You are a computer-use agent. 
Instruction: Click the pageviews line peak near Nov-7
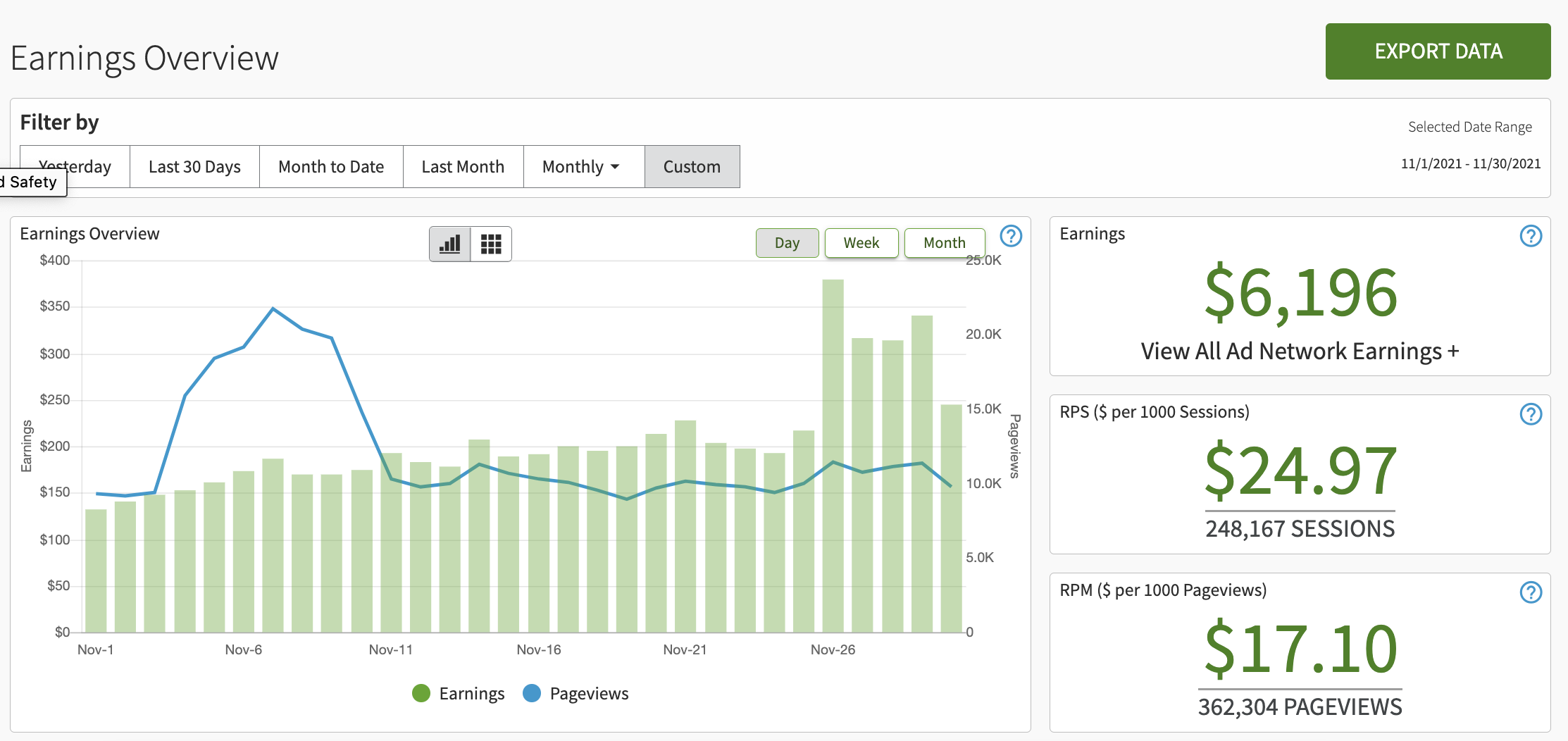point(273,309)
